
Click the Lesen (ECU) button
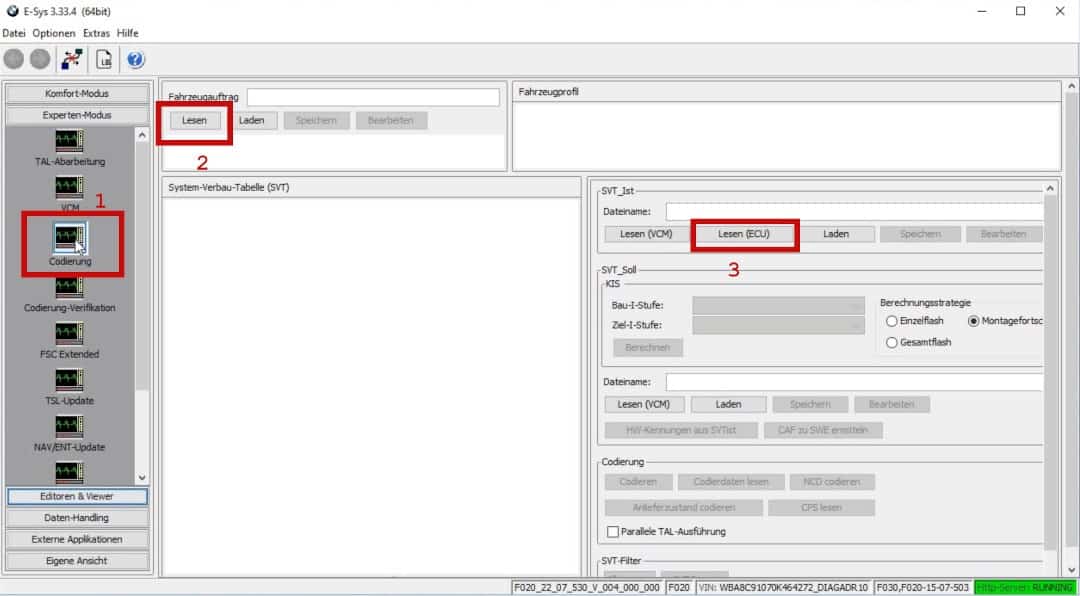[x=743, y=234]
